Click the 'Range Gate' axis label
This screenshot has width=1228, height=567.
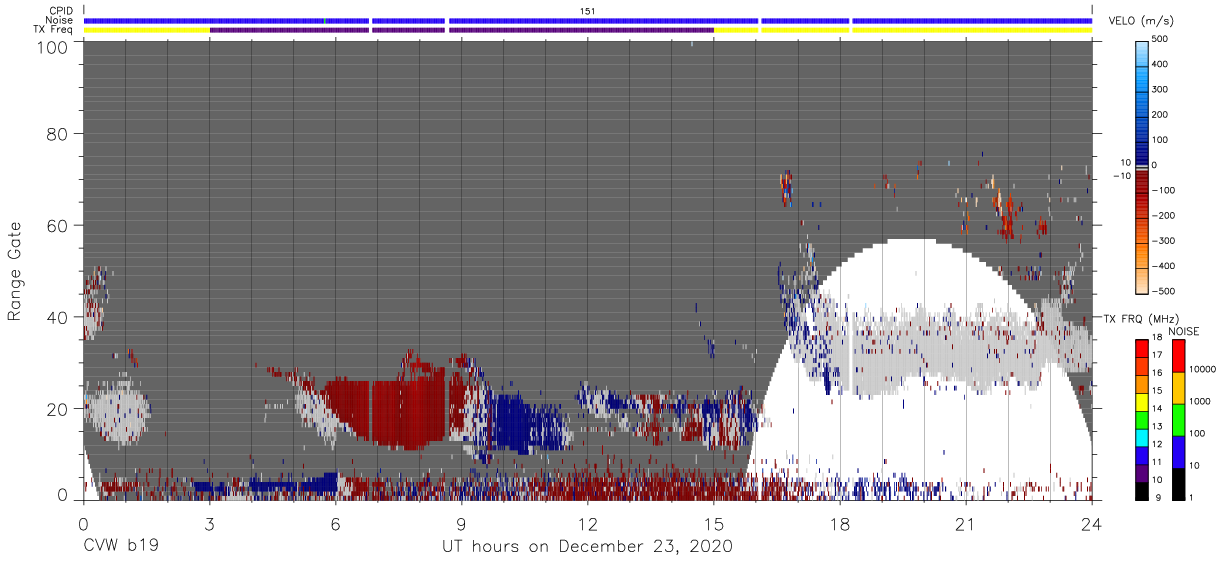pos(15,271)
